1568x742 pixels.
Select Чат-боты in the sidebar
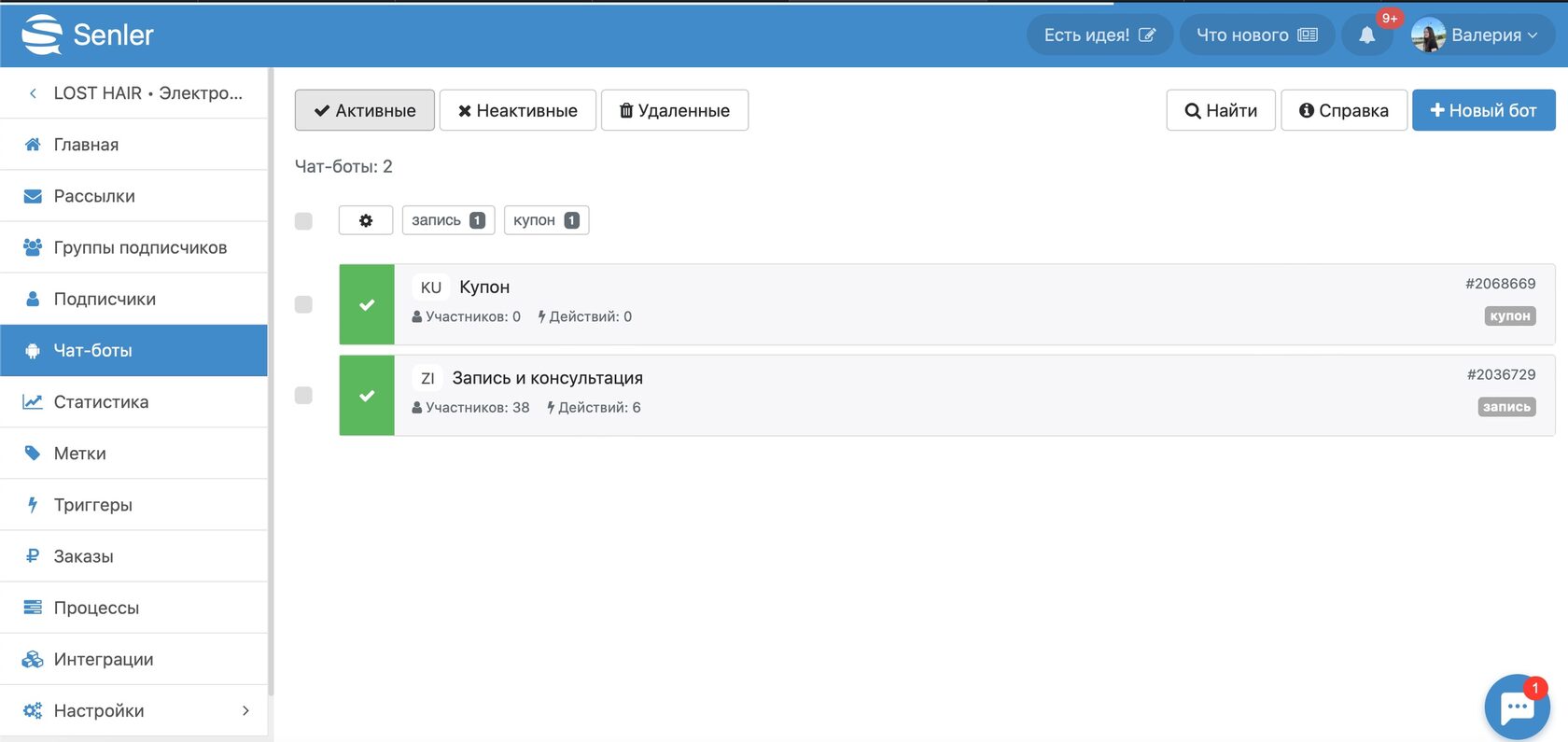click(x=133, y=350)
